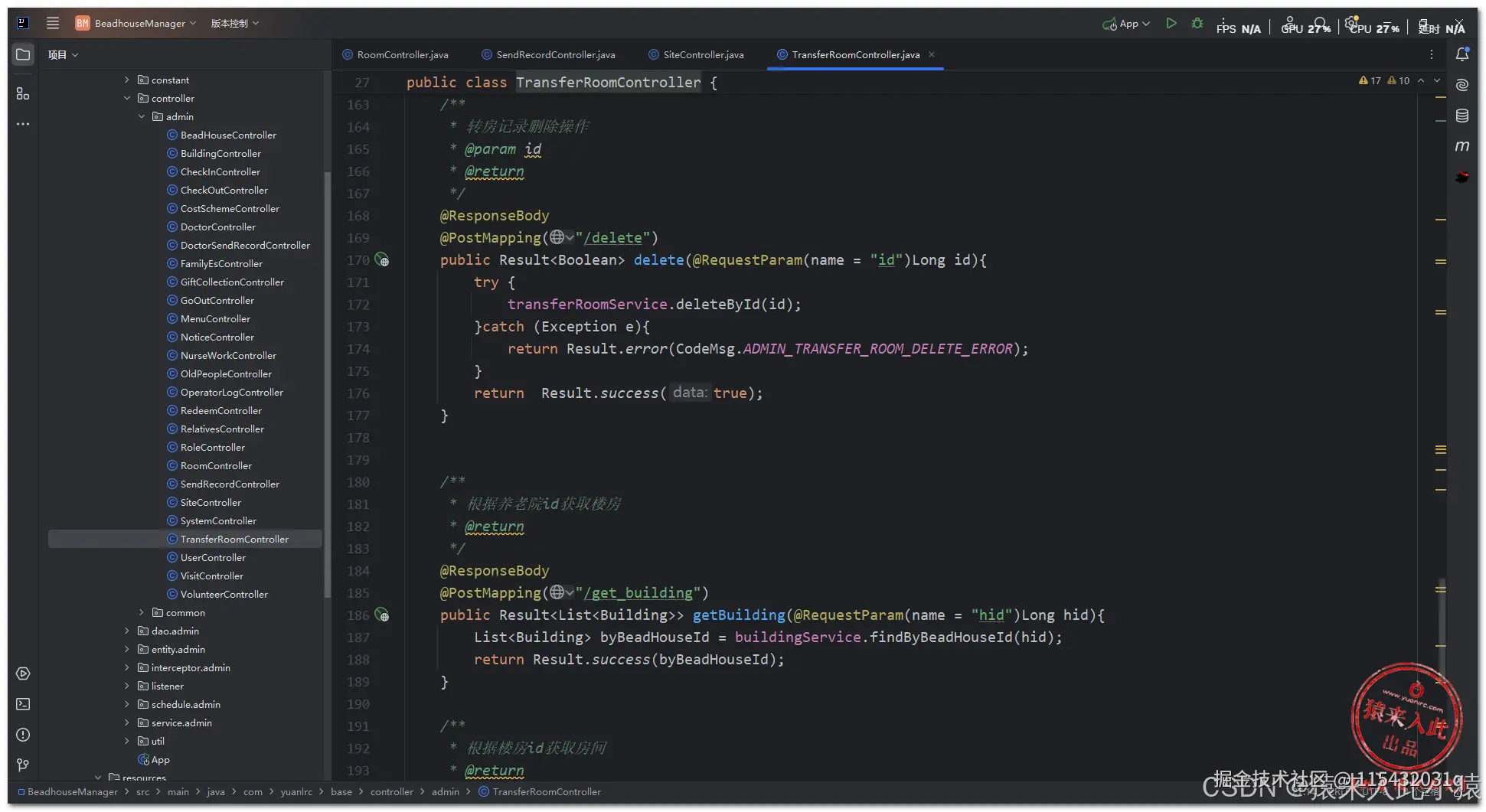Select the App class in the tree
Viewport: 1486px width, 812px height.
pos(154,759)
